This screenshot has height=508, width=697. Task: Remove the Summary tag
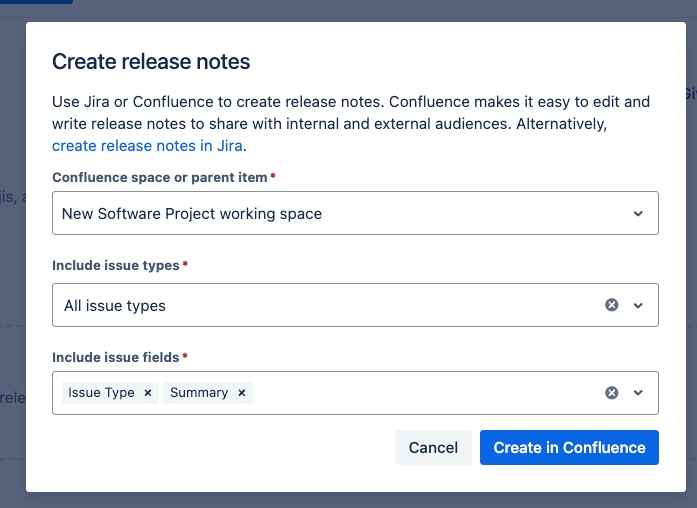[x=242, y=393]
